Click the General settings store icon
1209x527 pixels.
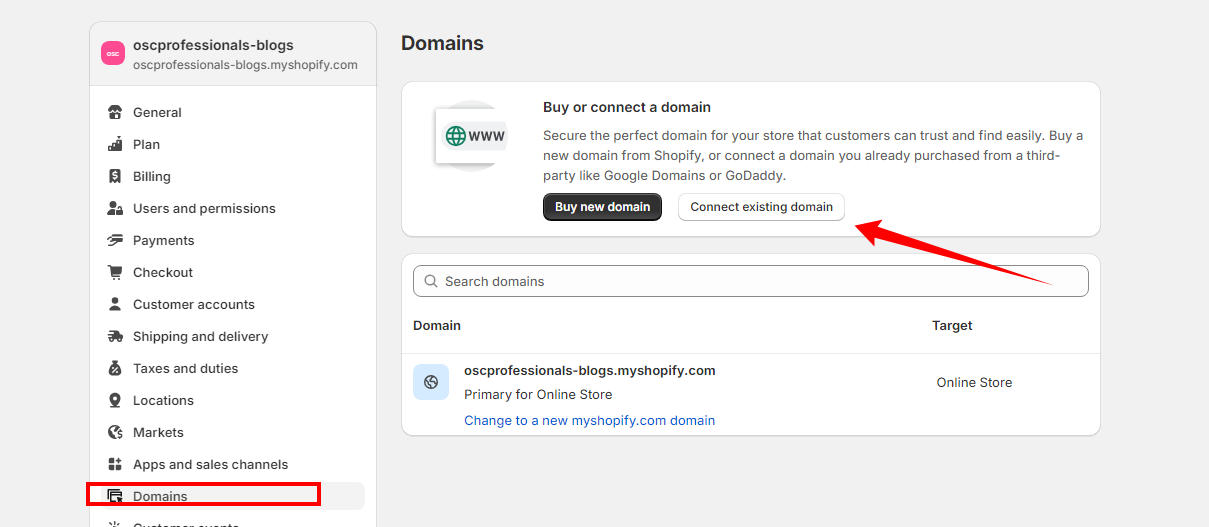pyautogui.click(x=115, y=112)
